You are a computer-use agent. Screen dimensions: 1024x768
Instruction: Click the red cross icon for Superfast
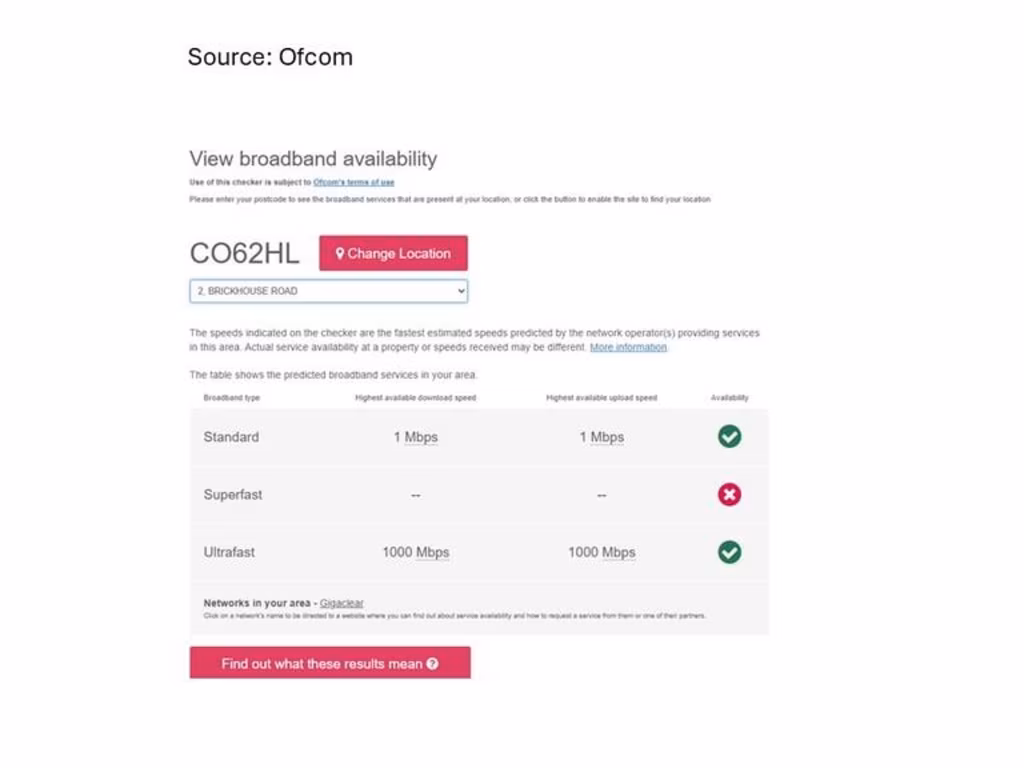(730, 494)
